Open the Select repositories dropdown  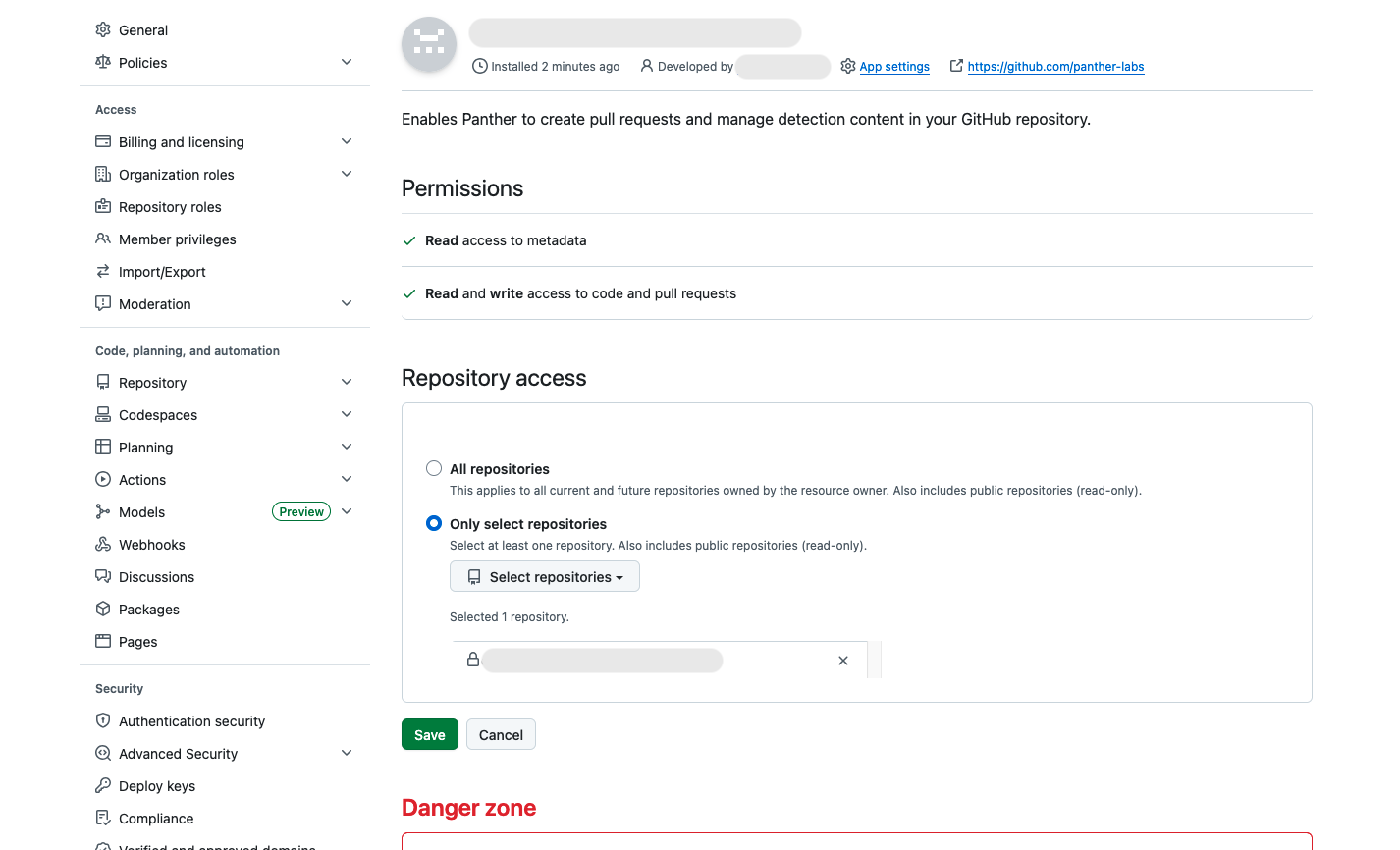[545, 577]
